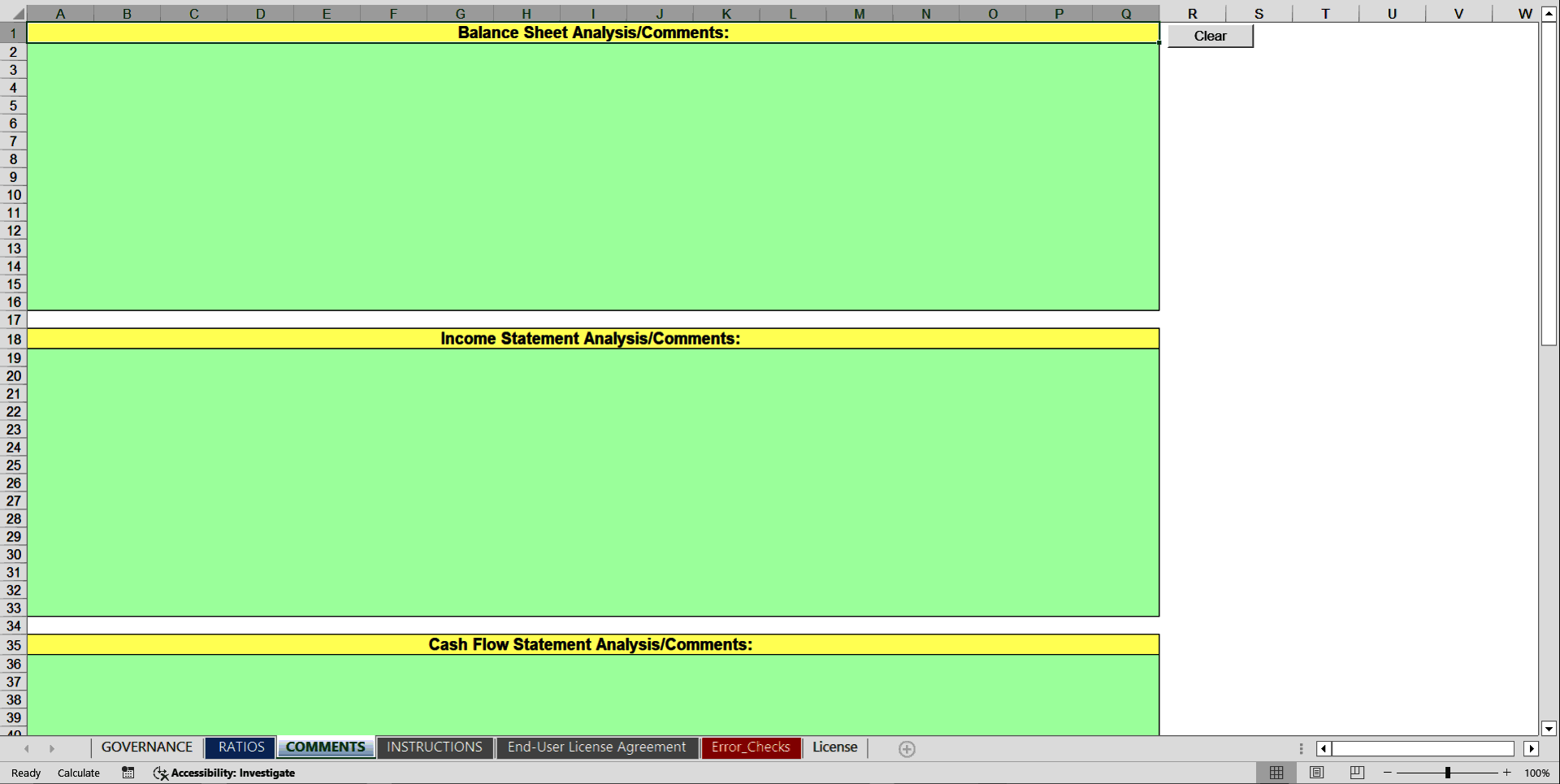
Task: View the Error_Checks sheet
Action: [x=750, y=747]
